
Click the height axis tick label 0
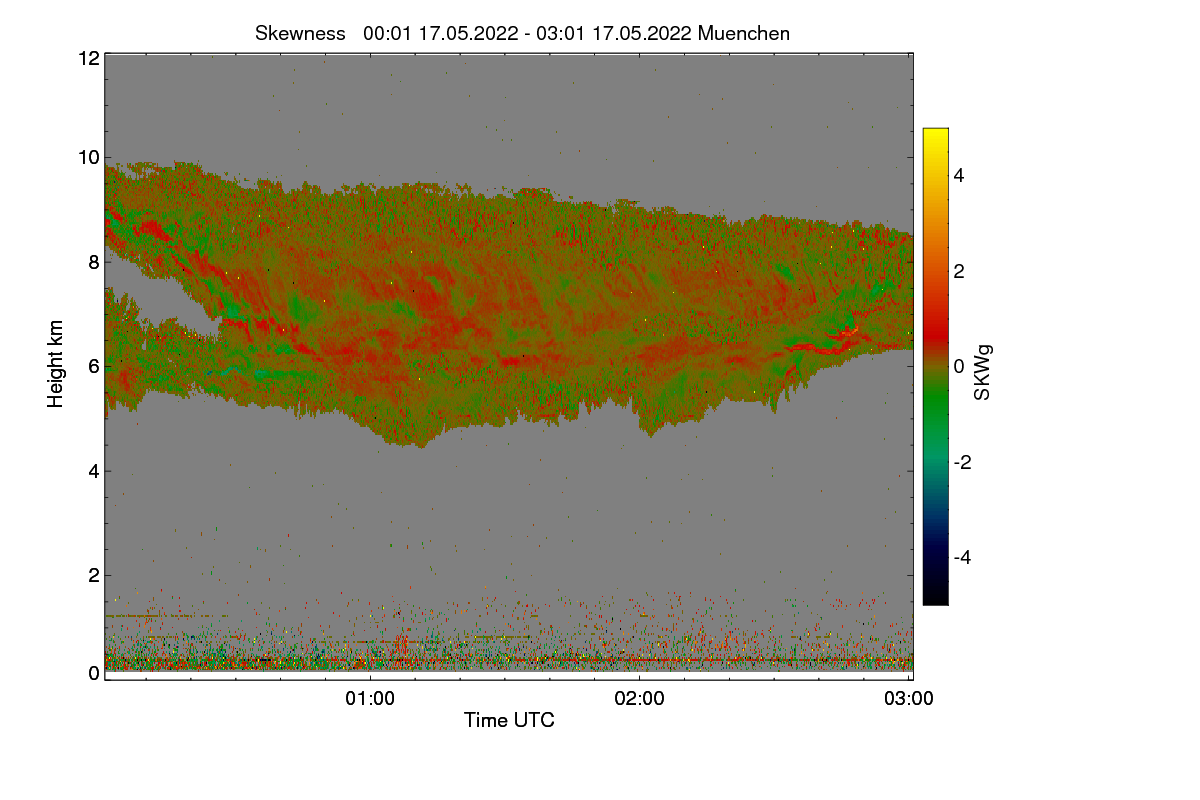pyautogui.click(x=93, y=673)
